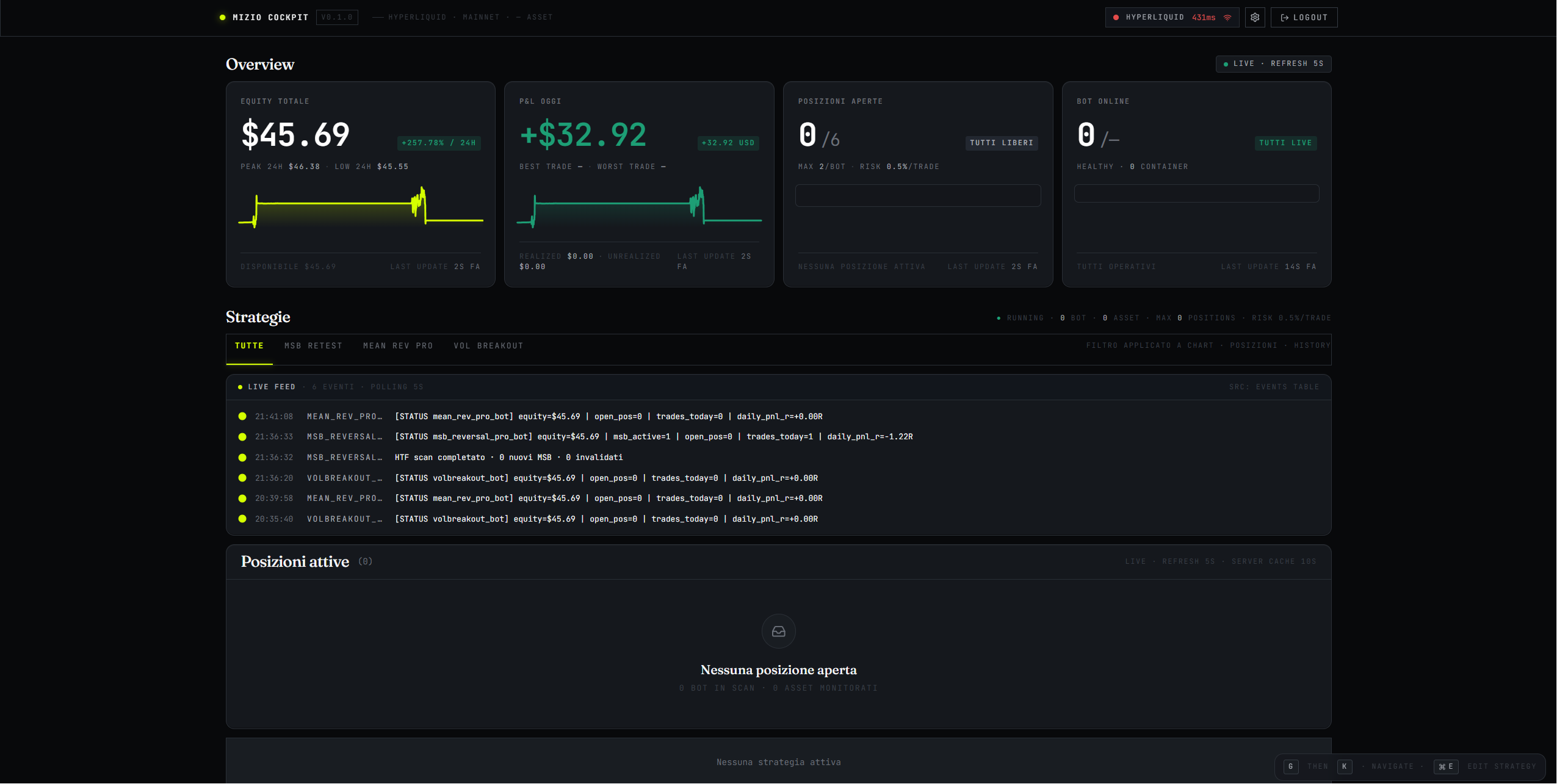
Task: Switch to the MSB RETEST tab
Action: click(313, 346)
